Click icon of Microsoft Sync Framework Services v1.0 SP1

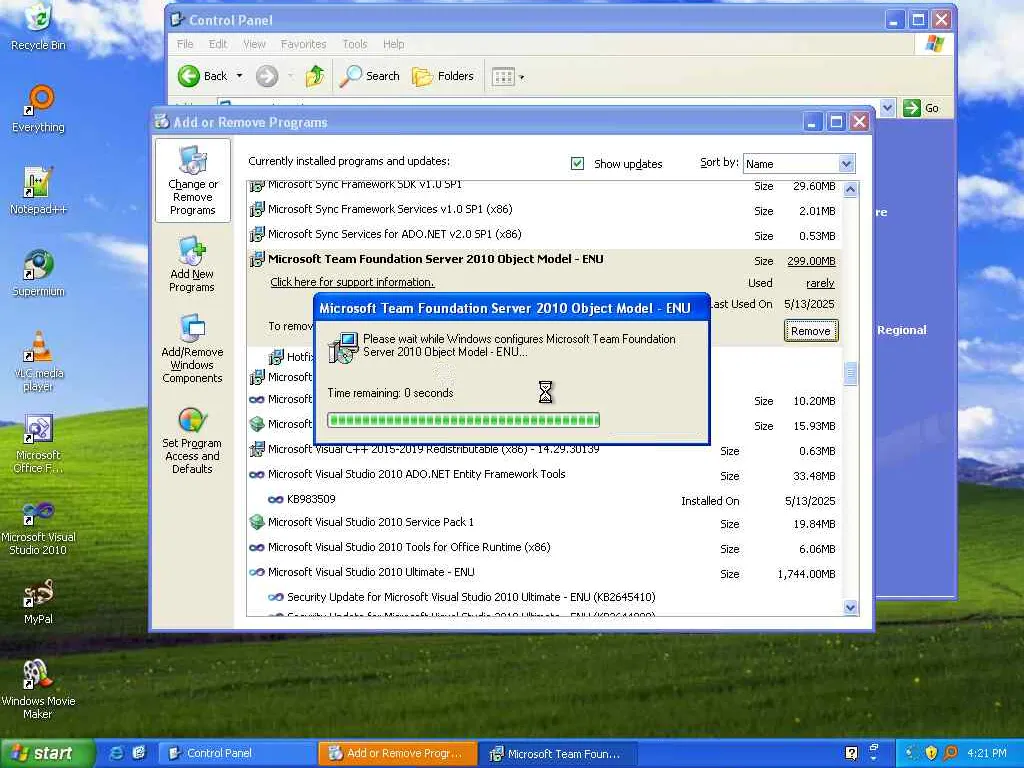click(x=257, y=210)
